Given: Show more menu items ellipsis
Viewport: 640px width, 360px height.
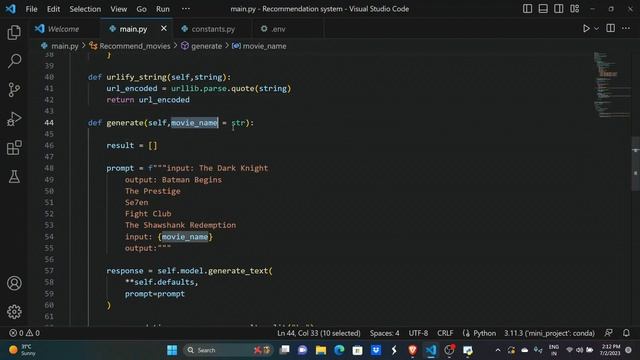Looking at the screenshot, I should pos(186,9).
